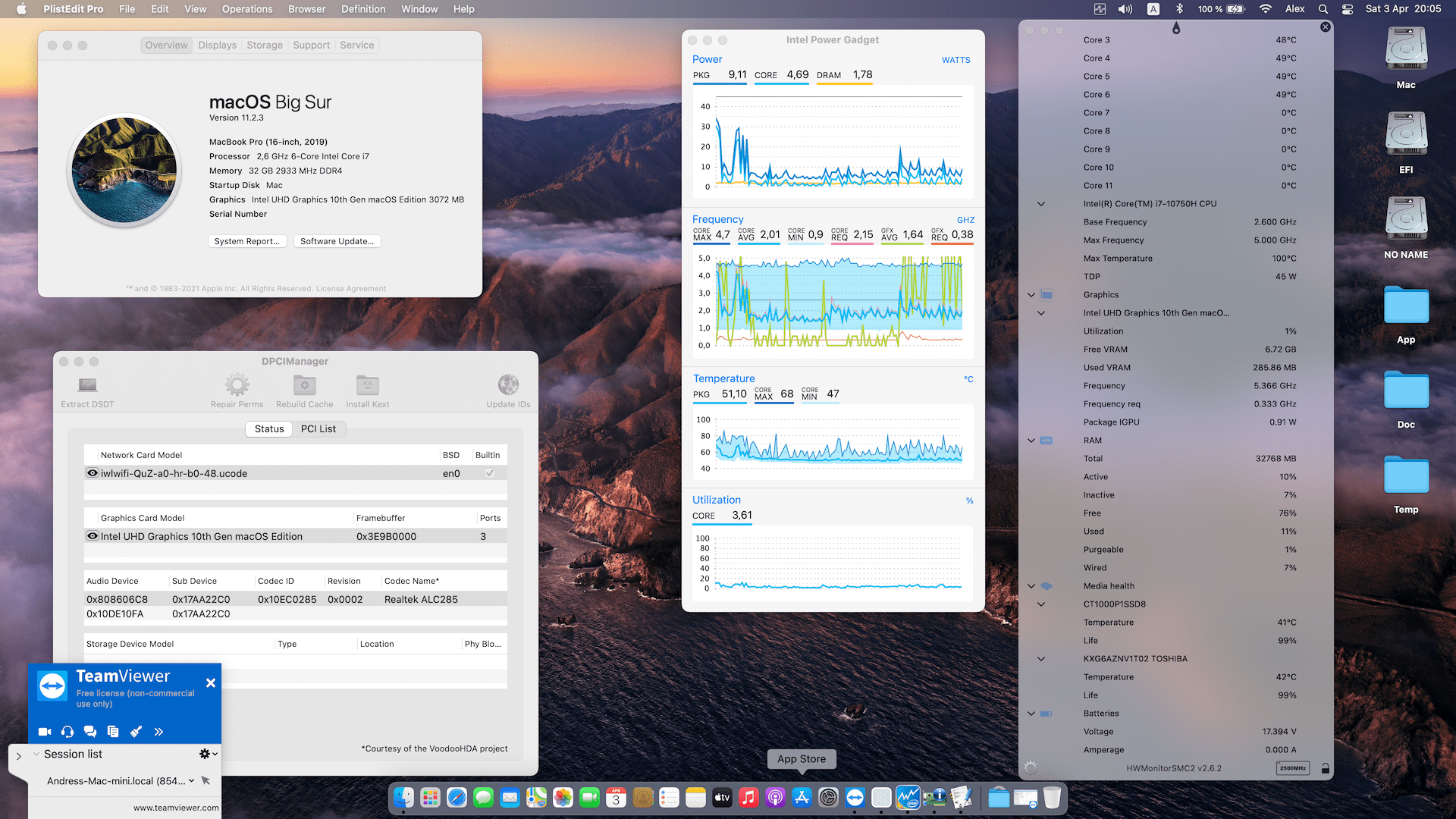
Task: Click System Report button
Action: pyautogui.click(x=246, y=241)
